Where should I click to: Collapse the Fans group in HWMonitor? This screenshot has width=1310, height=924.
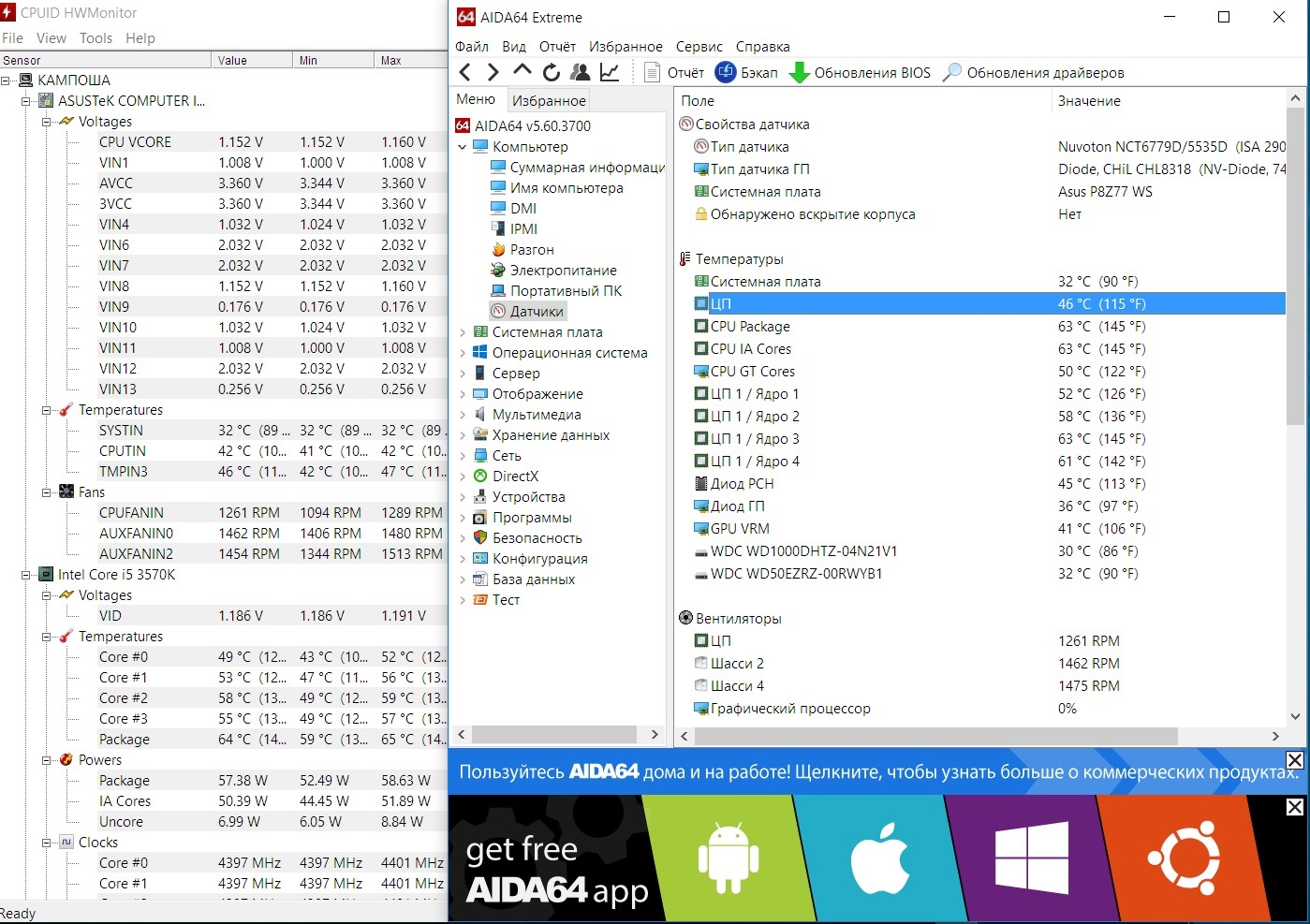[x=46, y=492]
